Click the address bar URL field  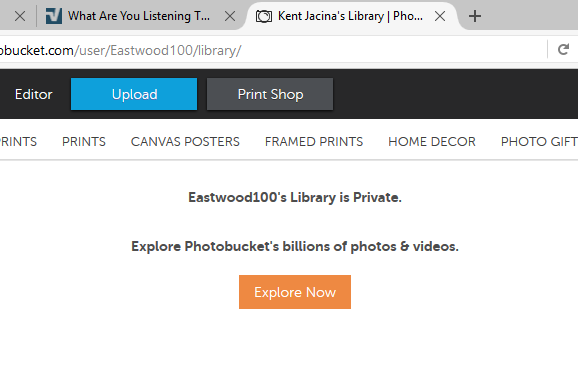(x=271, y=50)
